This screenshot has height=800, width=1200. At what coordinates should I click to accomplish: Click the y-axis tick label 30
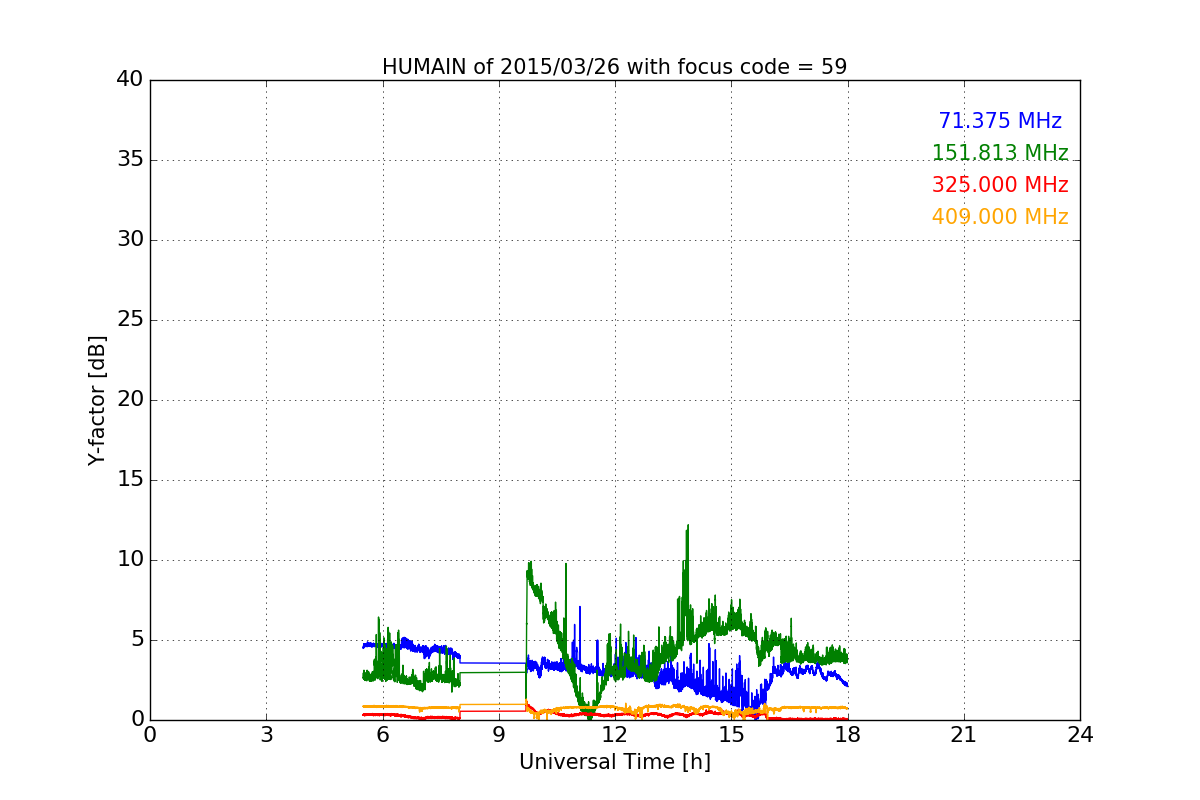point(130,240)
